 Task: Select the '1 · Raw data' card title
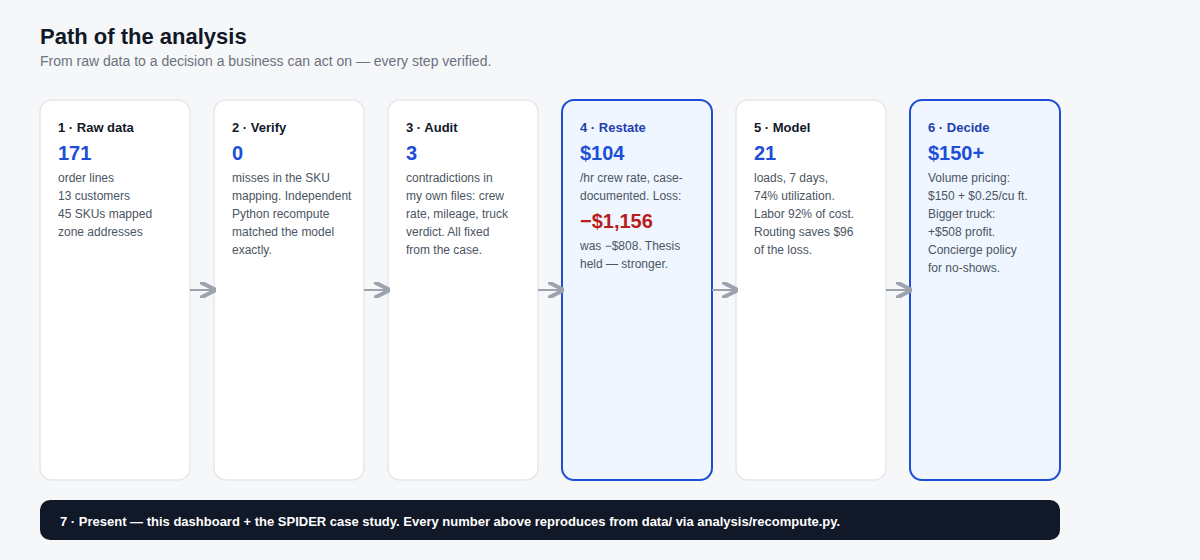(x=96, y=128)
